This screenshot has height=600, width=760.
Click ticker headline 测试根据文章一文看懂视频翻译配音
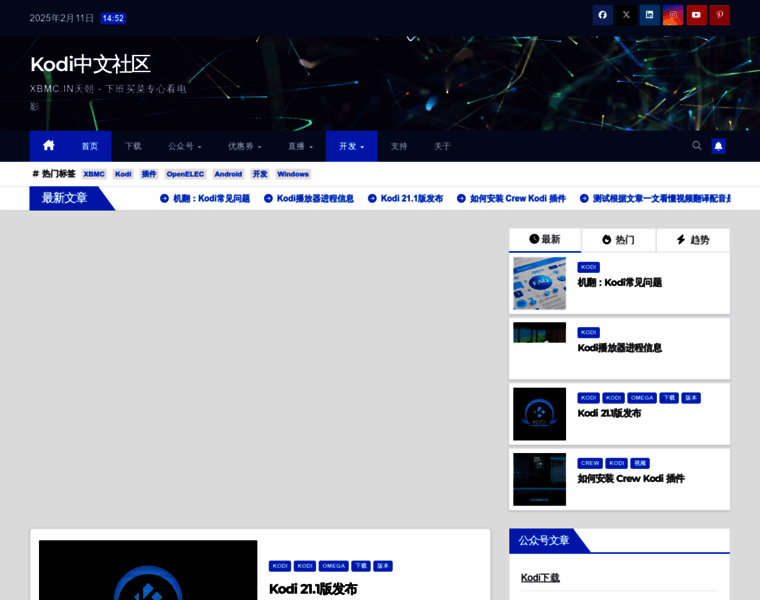tap(662, 198)
